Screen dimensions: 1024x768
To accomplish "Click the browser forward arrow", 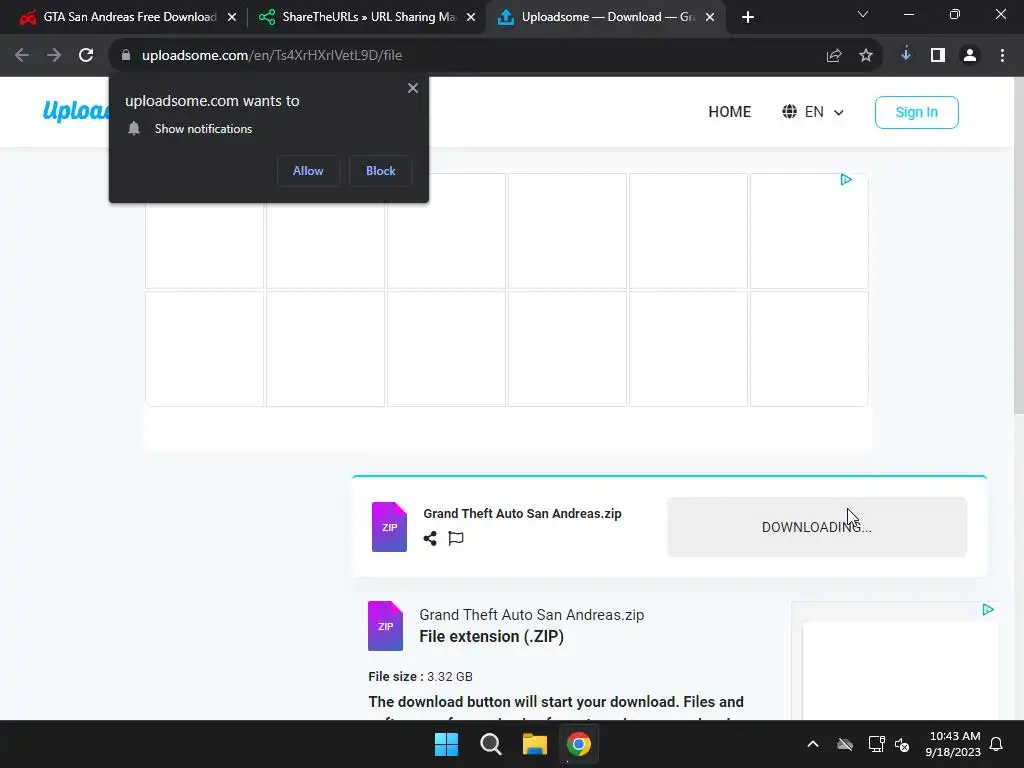I will tap(54, 56).
